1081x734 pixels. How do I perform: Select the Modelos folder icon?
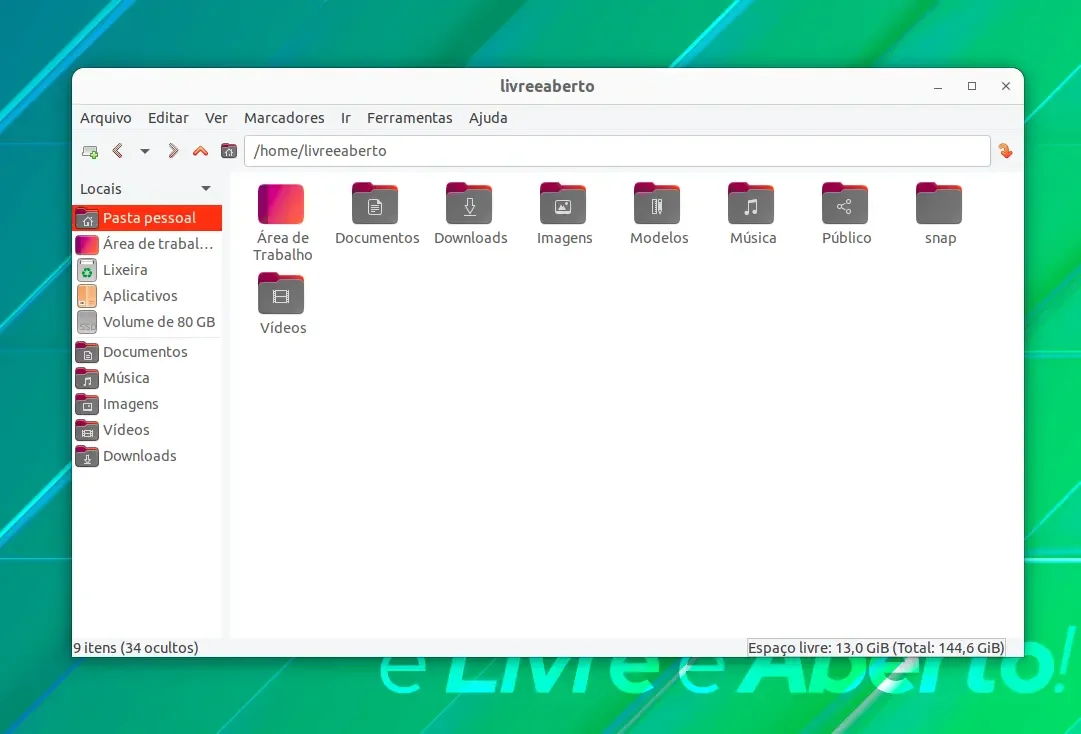pos(657,204)
